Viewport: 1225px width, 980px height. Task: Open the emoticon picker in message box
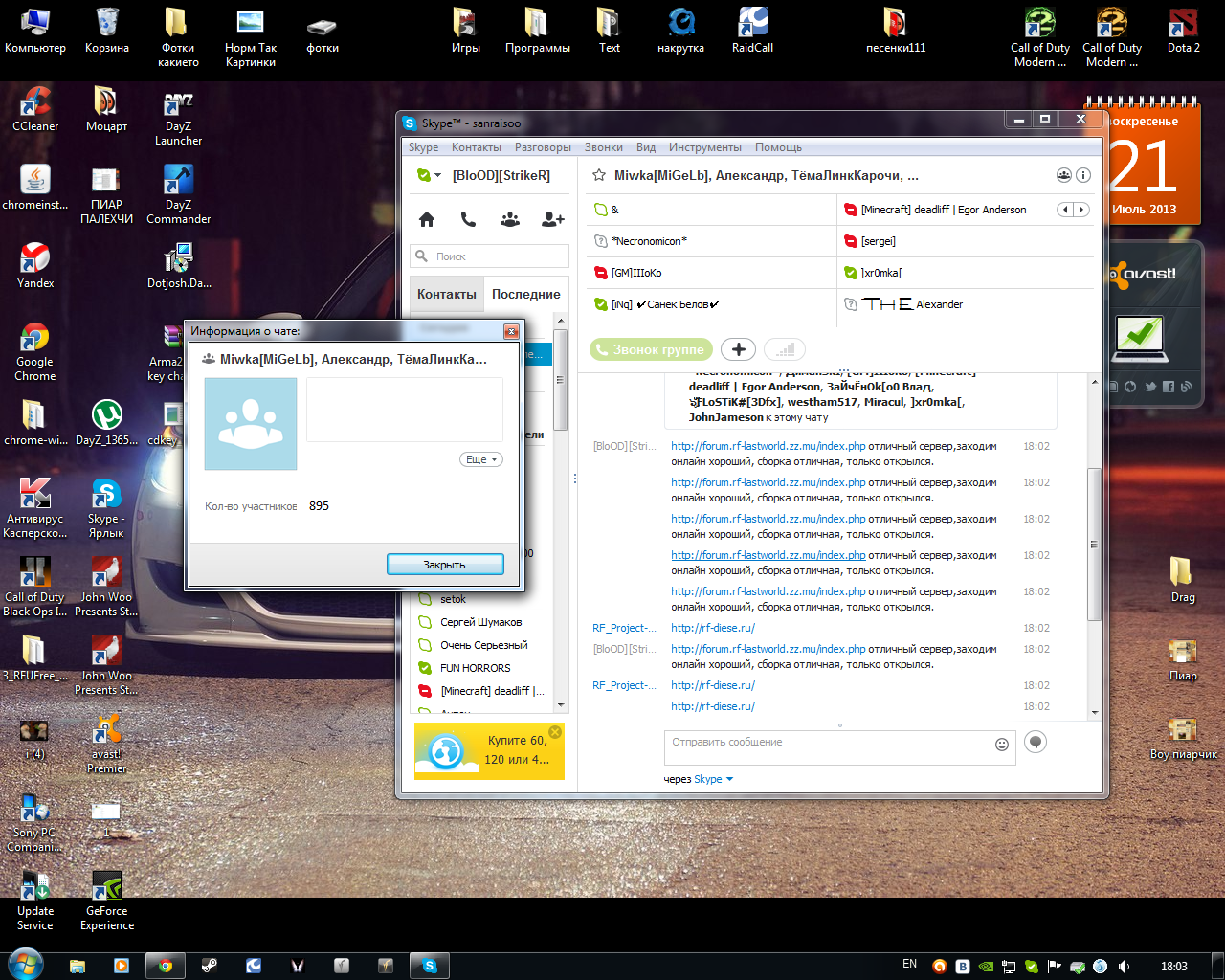(x=1002, y=745)
